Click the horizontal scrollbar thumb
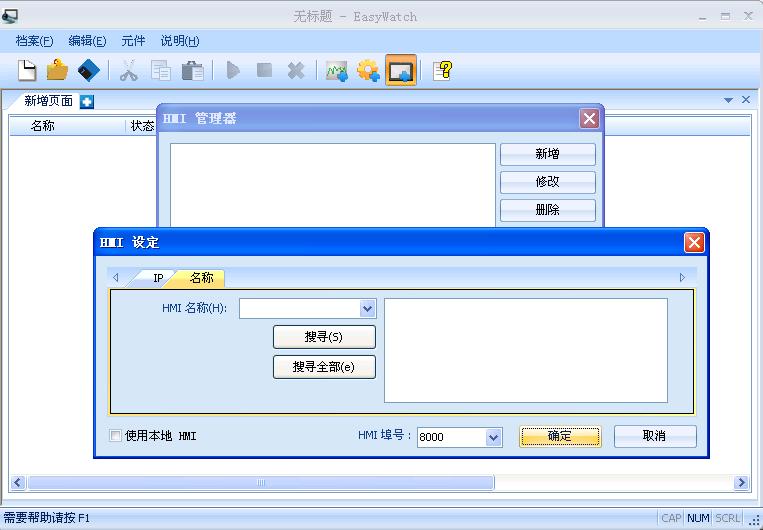 point(261,483)
